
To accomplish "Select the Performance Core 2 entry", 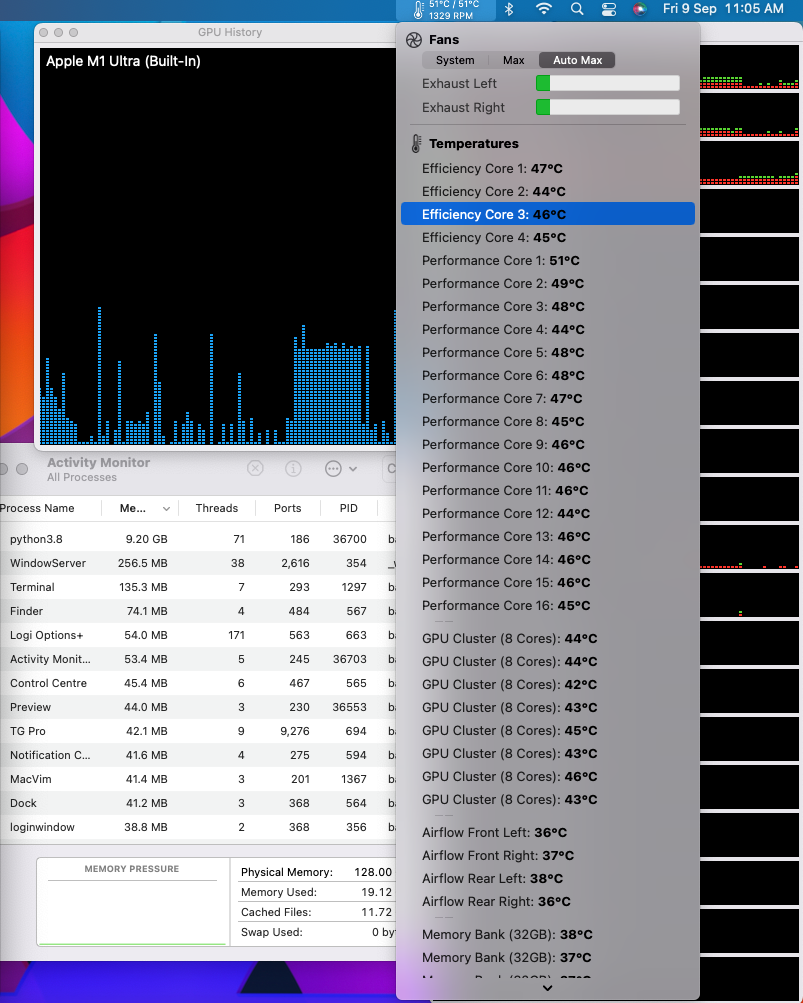I will [x=548, y=283].
